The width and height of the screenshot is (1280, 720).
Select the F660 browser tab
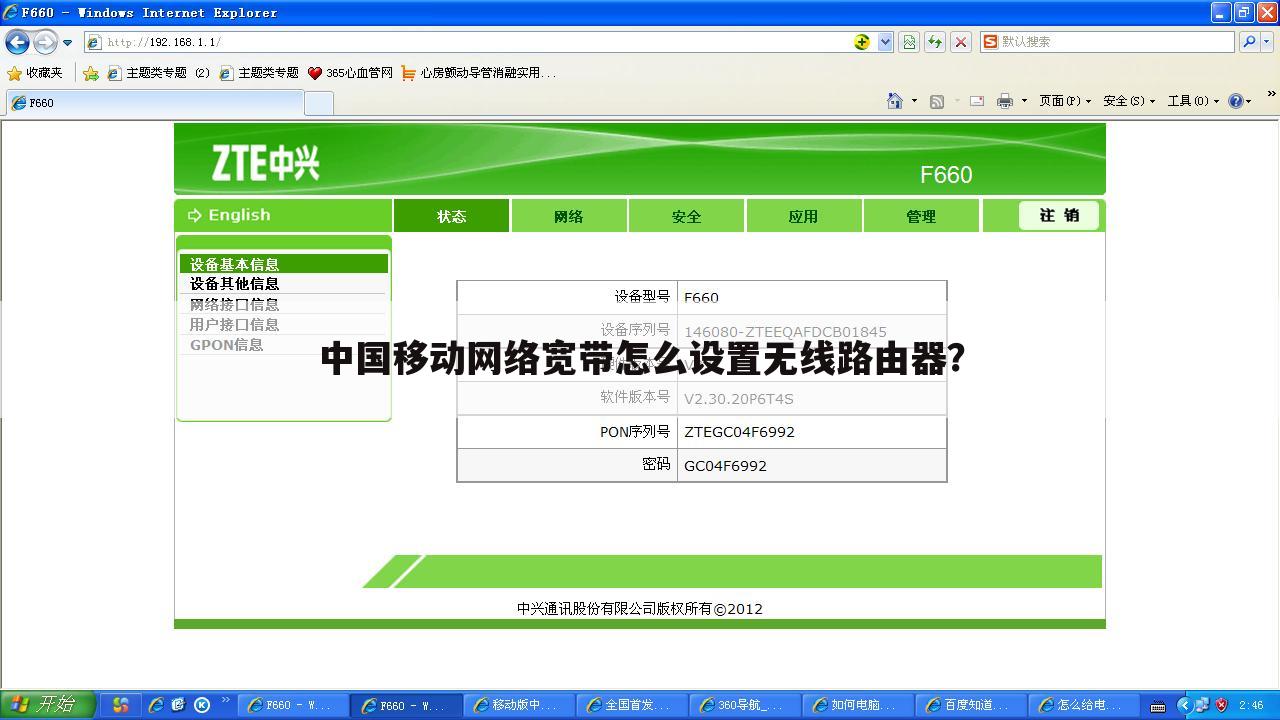point(154,103)
